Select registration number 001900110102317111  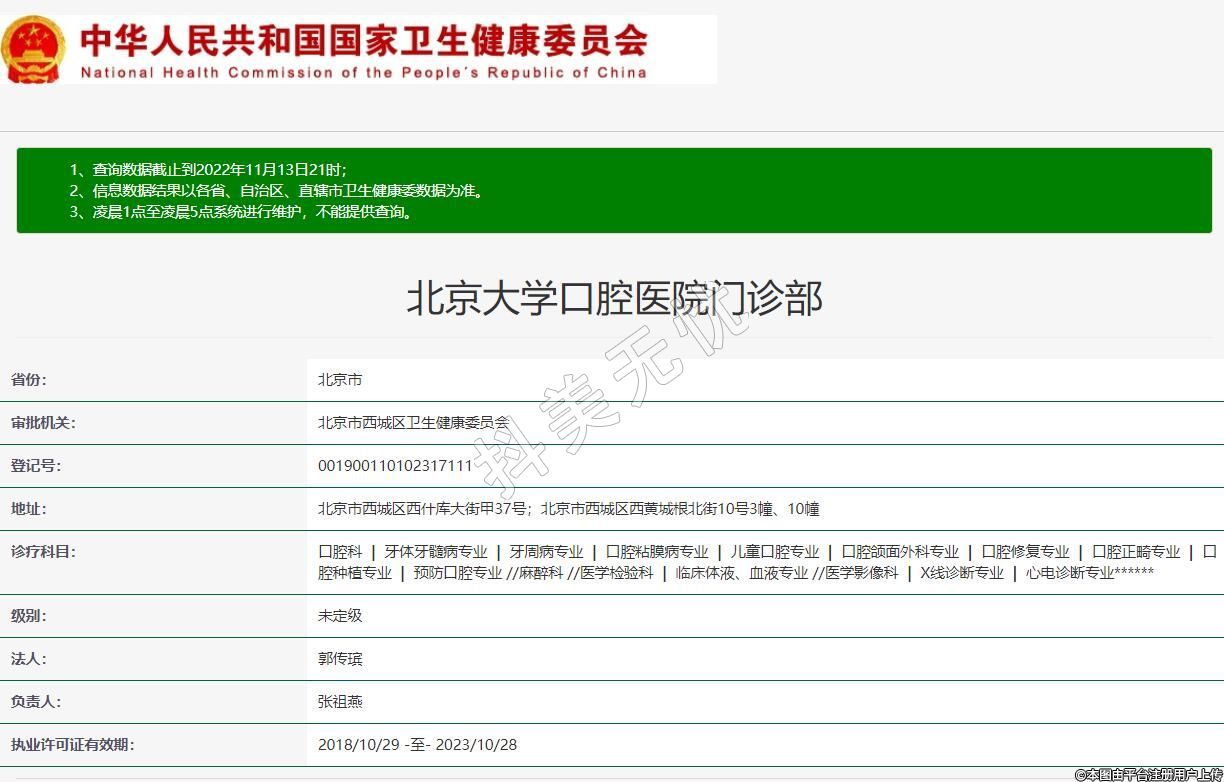coord(395,466)
